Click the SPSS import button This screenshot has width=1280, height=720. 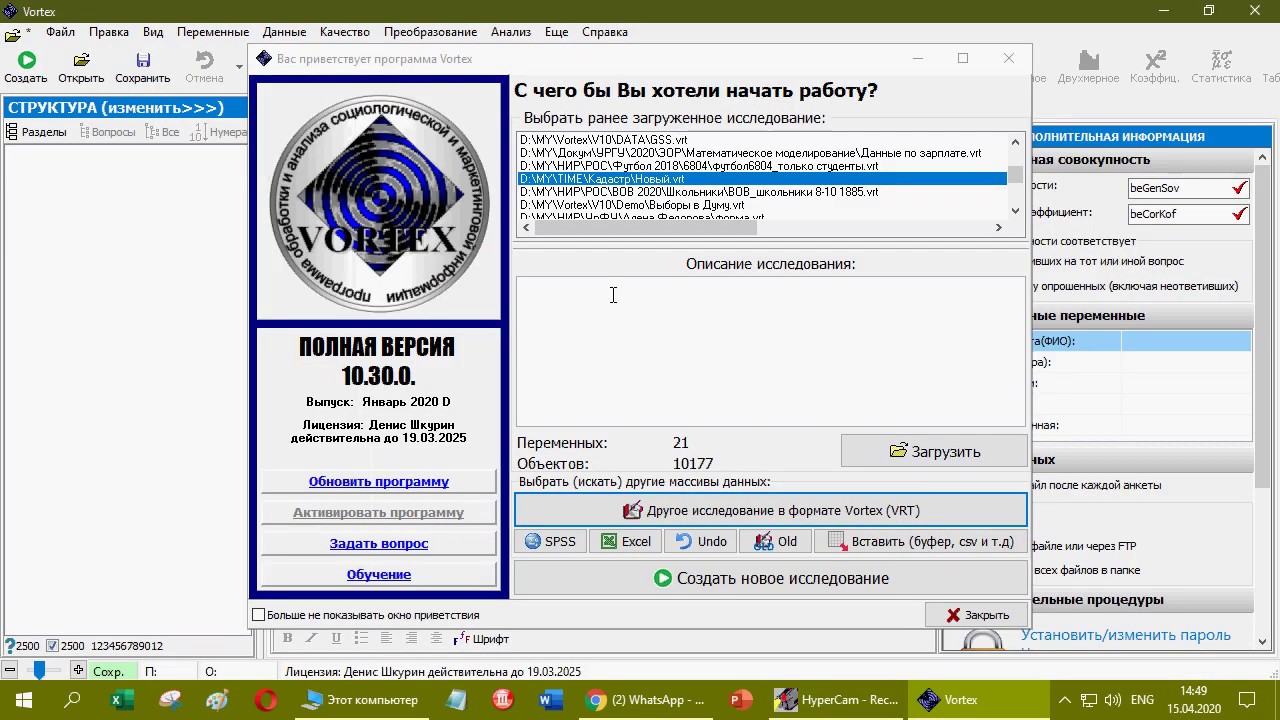pyautogui.click(x=550, y=541)
